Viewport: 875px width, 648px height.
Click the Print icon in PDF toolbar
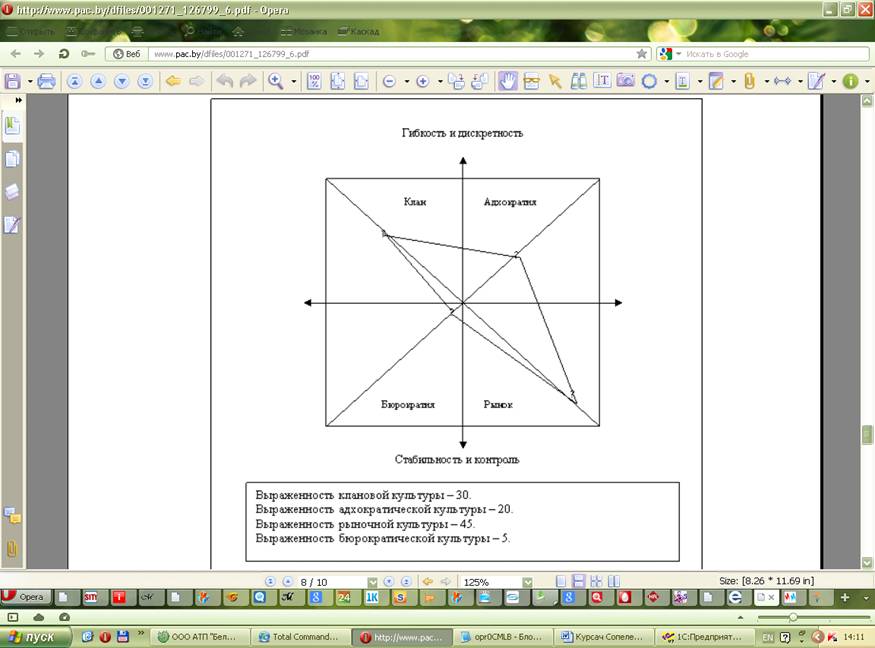click(46, 82)
